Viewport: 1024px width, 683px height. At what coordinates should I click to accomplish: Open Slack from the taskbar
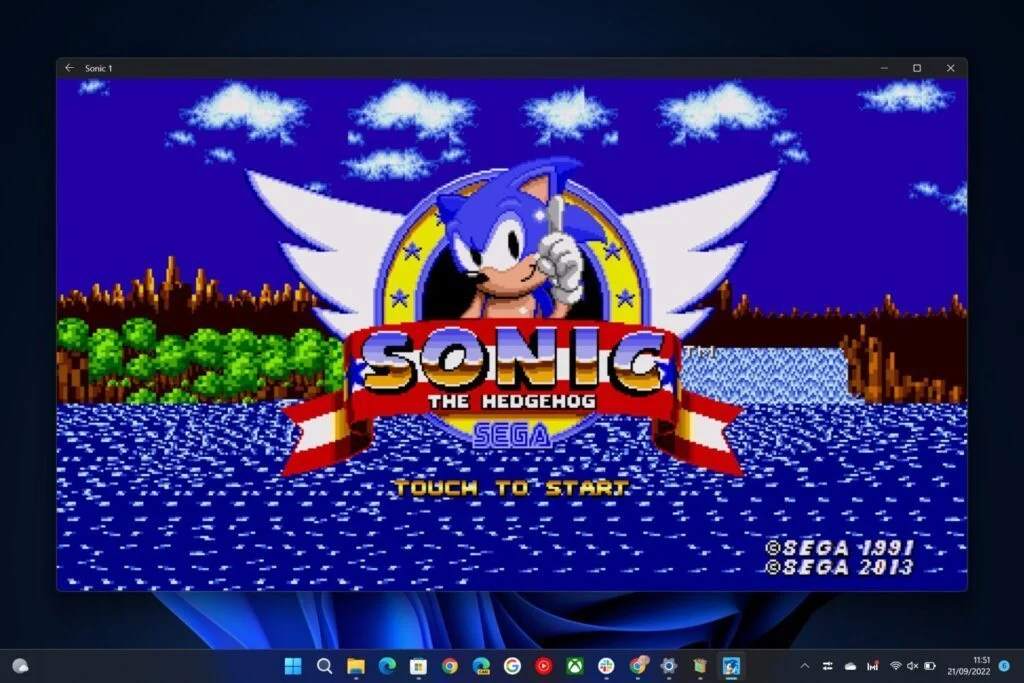(606, 666)
